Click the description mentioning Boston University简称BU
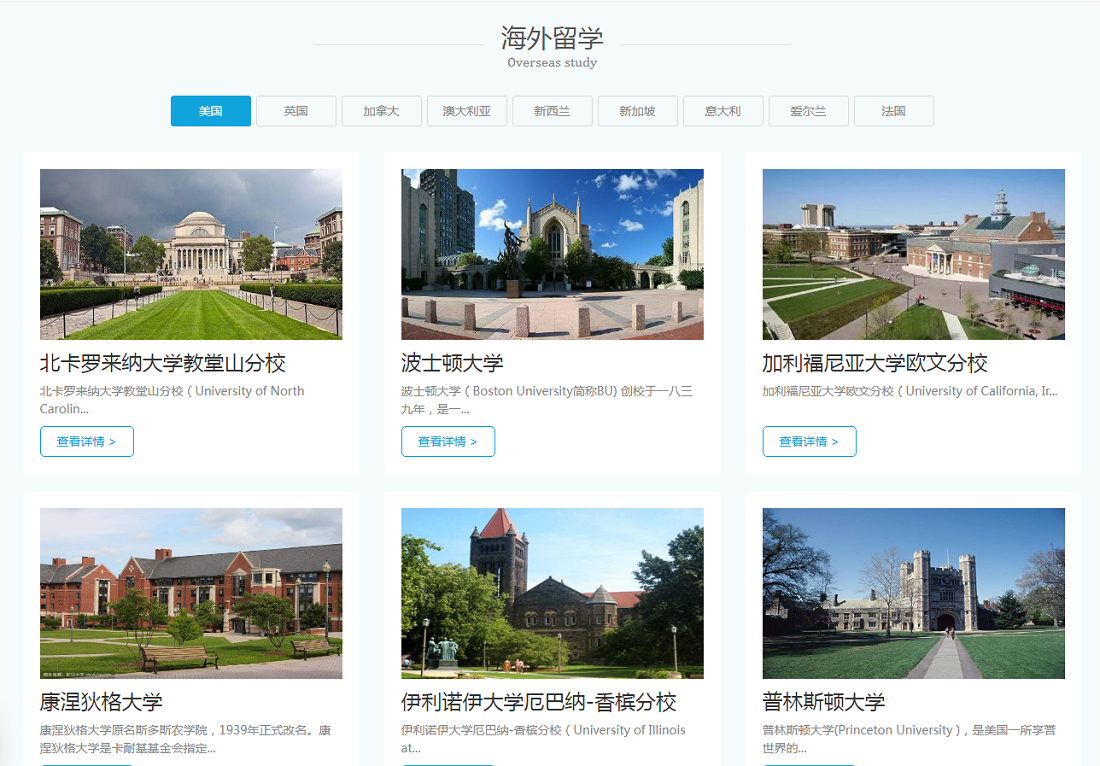 547,400
